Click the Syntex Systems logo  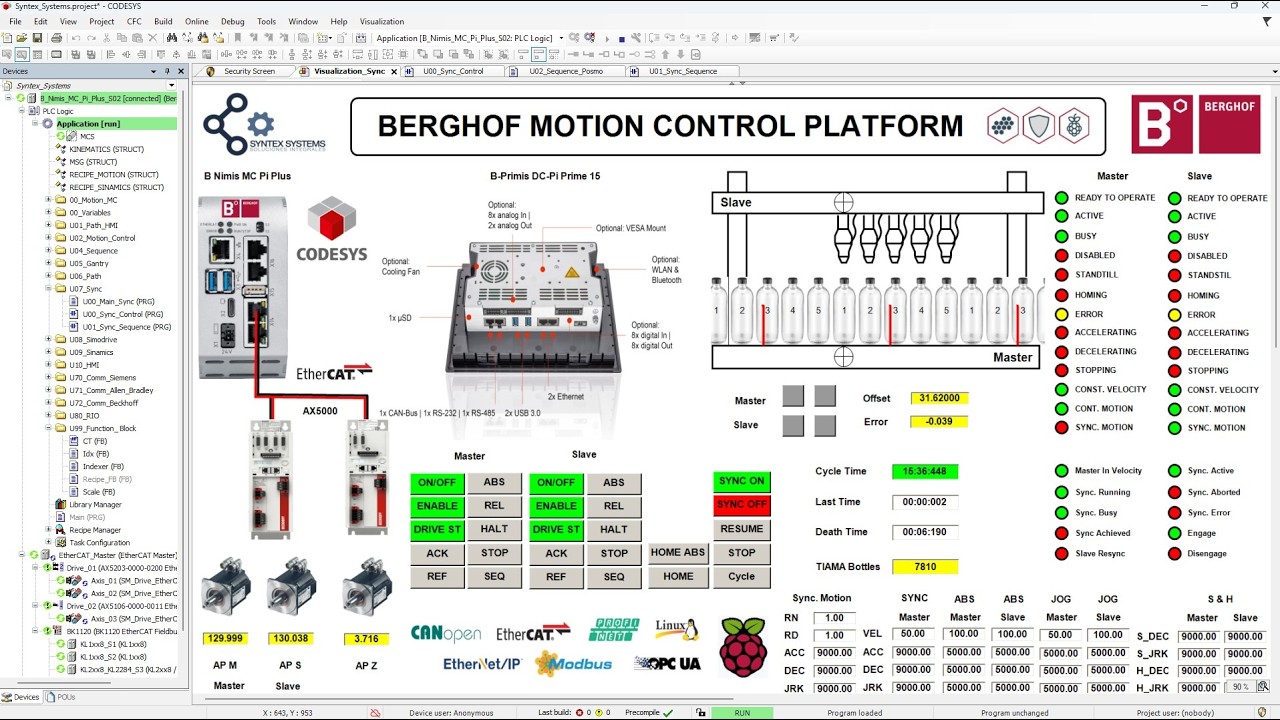pos(263,124)
